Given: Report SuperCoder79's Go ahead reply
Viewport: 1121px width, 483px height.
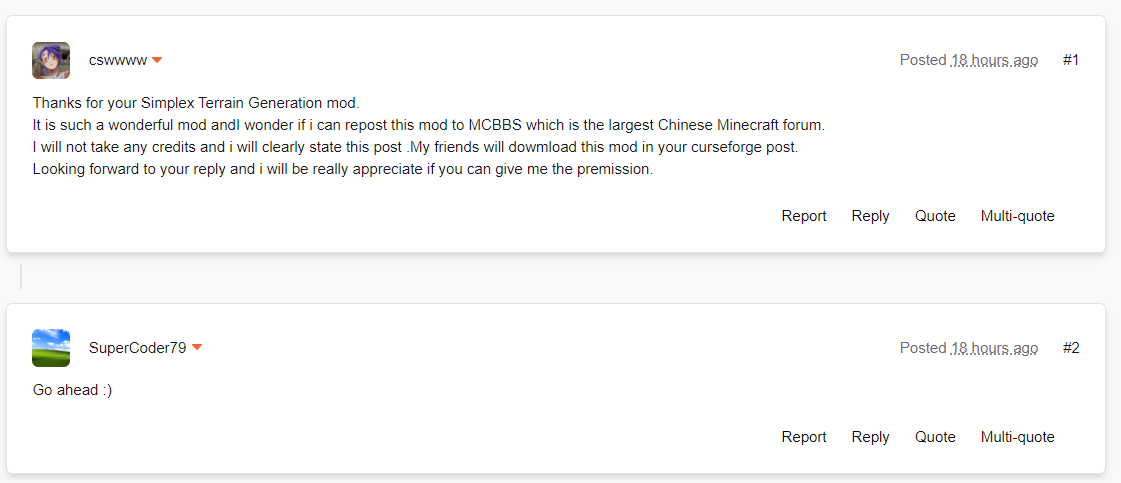Looking at the screenshot, I should coord(804,437).
